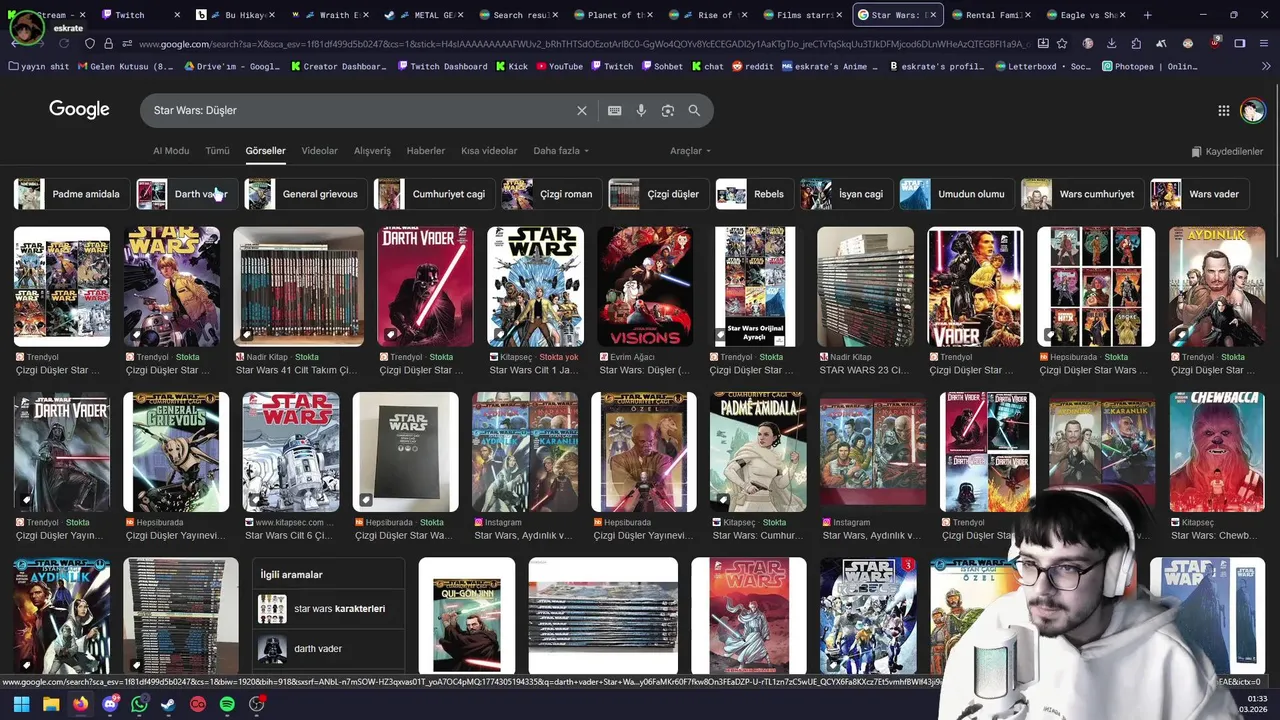Switch to the Videolar tab
Viewport: 1280px width, 720px height.
coord(320,151)
